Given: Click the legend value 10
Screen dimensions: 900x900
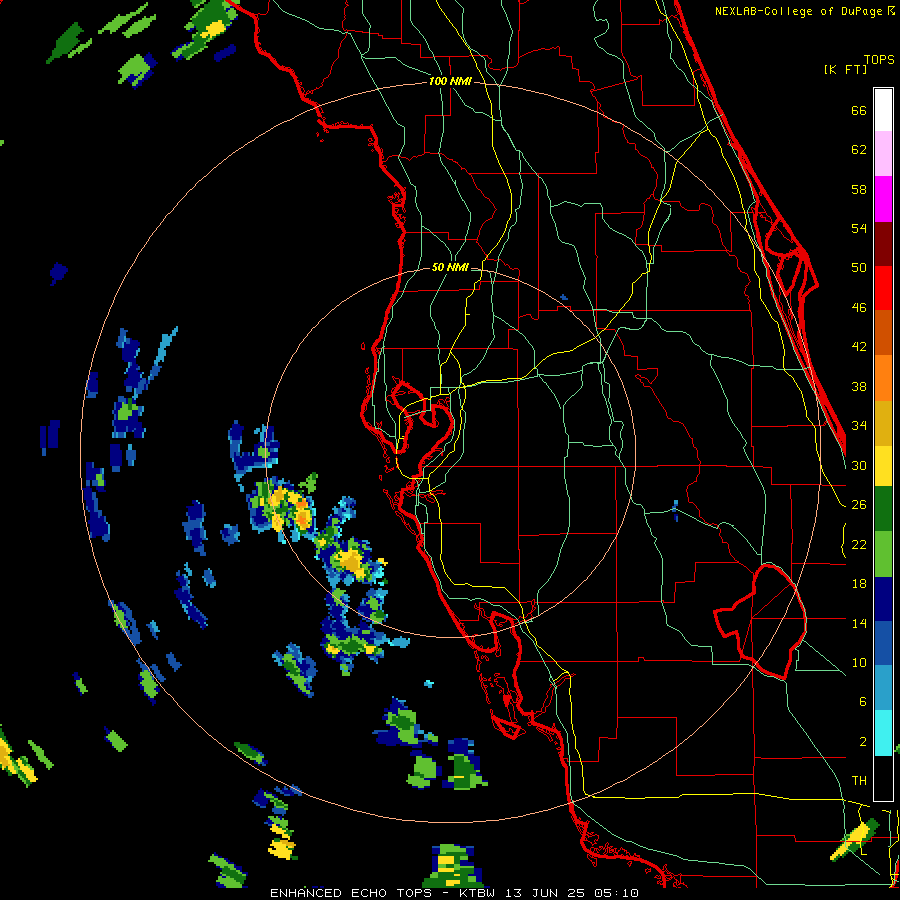Looking at the screenshot, I should (859, 662).
